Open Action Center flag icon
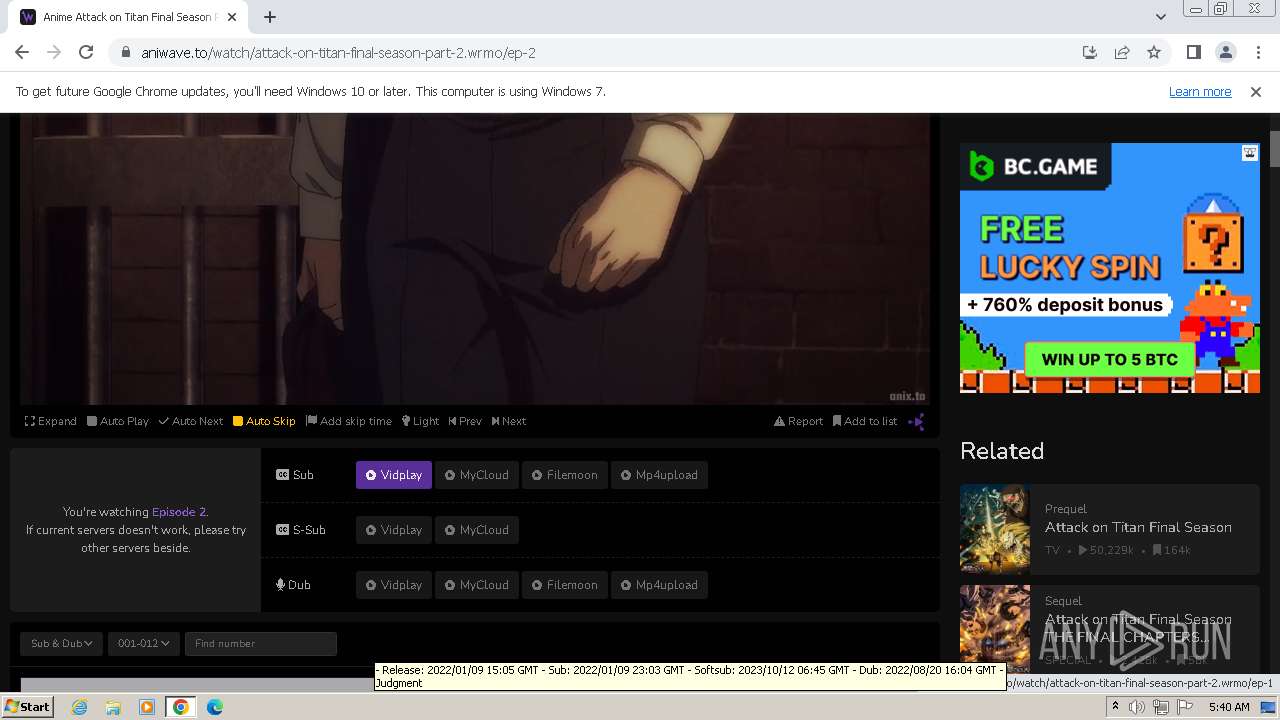This screenshot has height=720, width=1280. [x=1184, y=707]
